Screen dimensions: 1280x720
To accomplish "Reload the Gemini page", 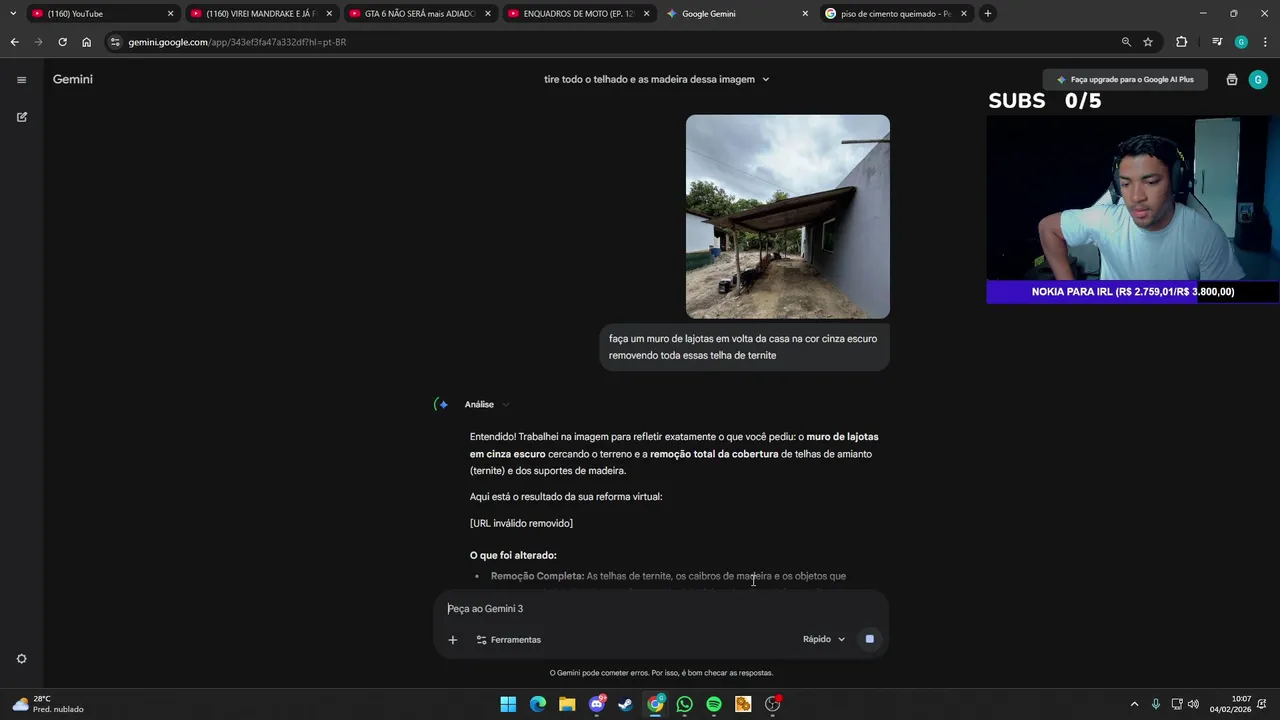I will pyautogui.click(x=62, y=42).
